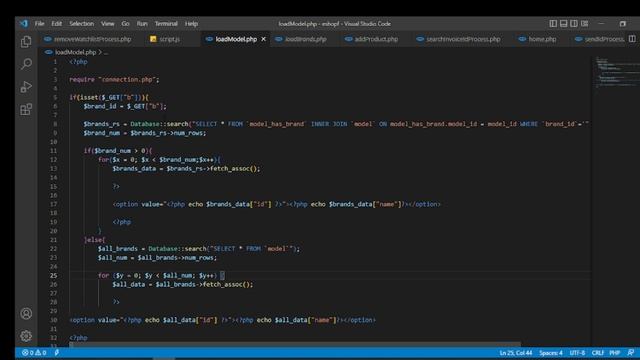
Task: Click $brands_data fetch_assoc line
Action: click(x=186, y=169)
